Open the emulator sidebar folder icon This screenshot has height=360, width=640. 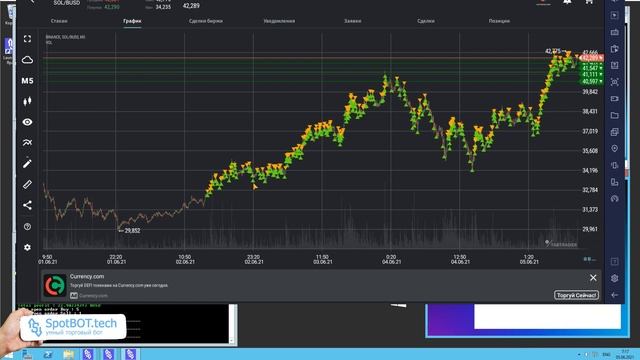(x=615, y=116)
